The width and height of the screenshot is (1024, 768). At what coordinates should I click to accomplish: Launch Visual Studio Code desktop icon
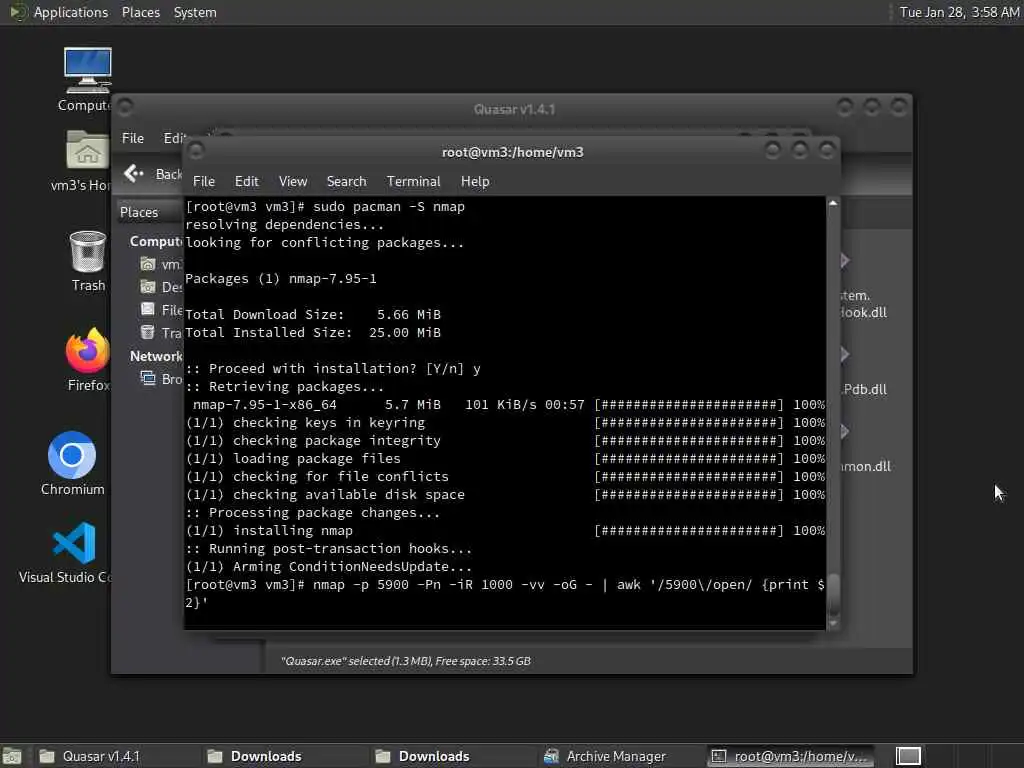(x=74, y=543)
